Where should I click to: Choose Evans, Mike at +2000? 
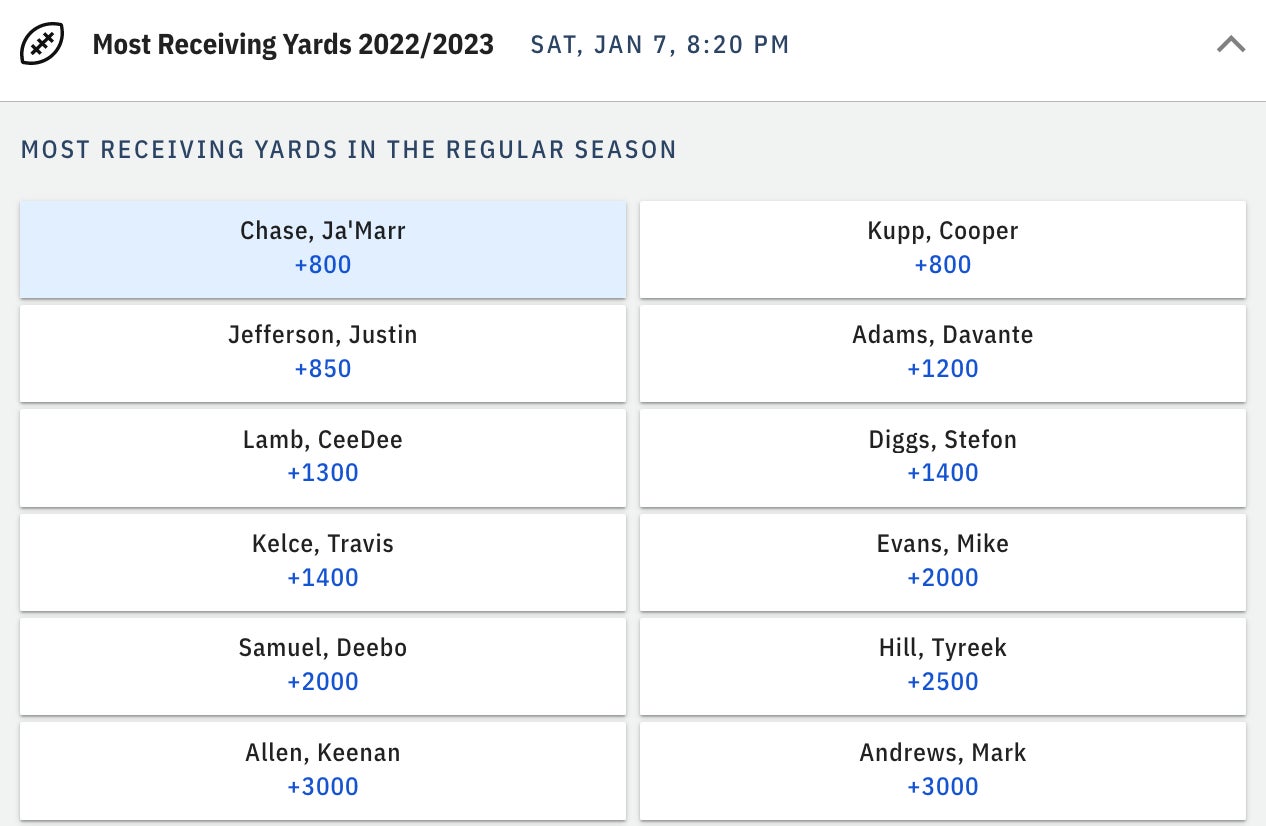pos(943,561)
